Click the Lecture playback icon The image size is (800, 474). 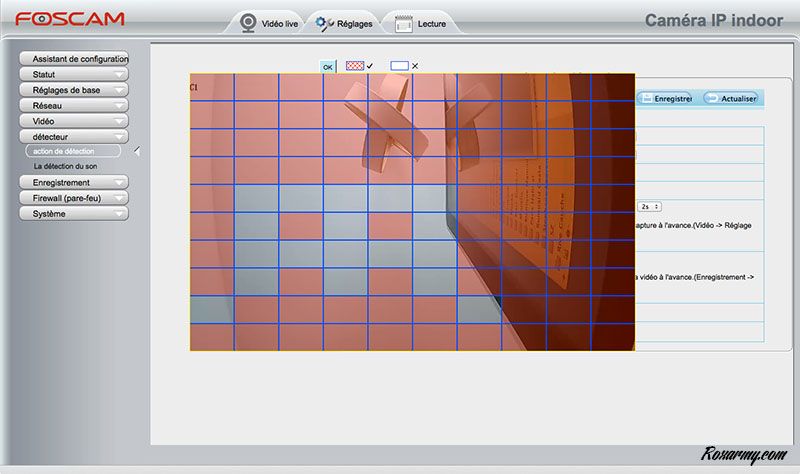(403, 23)
